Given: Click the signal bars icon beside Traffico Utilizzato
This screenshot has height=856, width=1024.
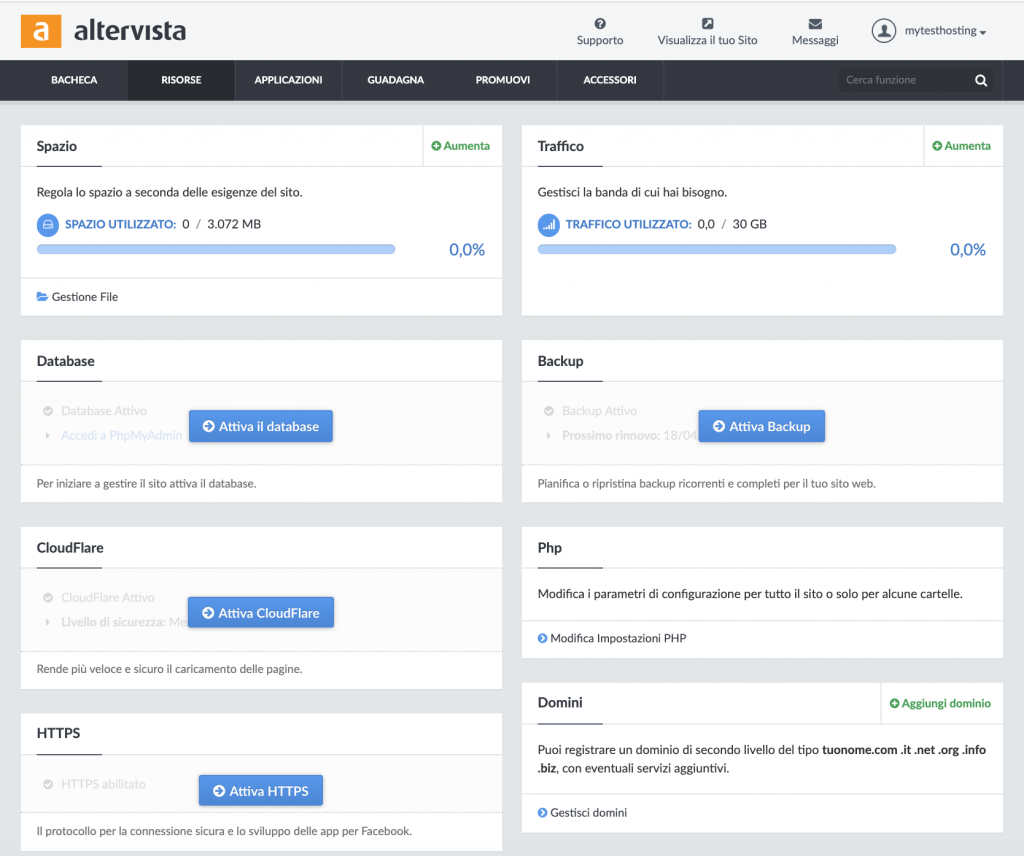Looking at the screenshot, I should pos(549,225).
